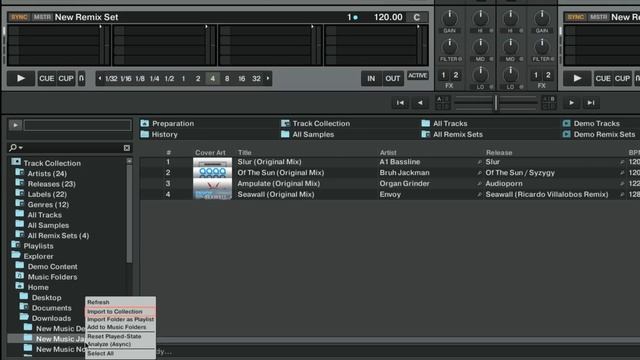This screenshot has width=640, height=360.
Task: Open the All Tracks favorite
Action: 444,123
